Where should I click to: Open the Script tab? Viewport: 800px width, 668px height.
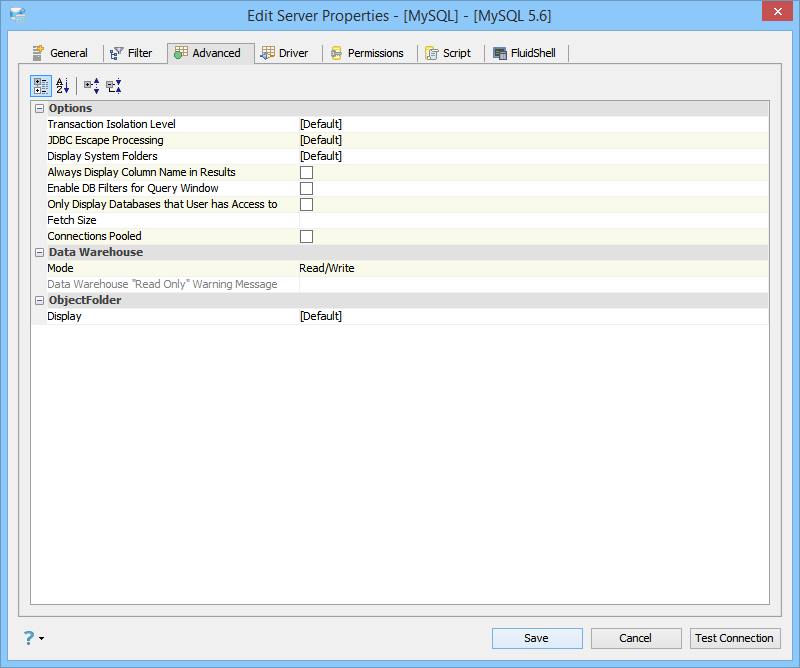(x=448, y=53)
